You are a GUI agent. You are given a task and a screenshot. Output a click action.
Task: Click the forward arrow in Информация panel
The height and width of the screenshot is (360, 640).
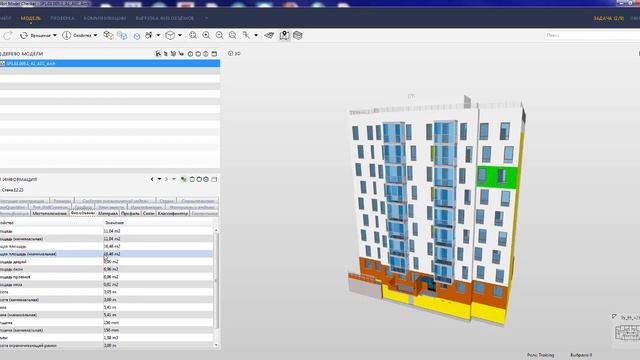[167, 179]
